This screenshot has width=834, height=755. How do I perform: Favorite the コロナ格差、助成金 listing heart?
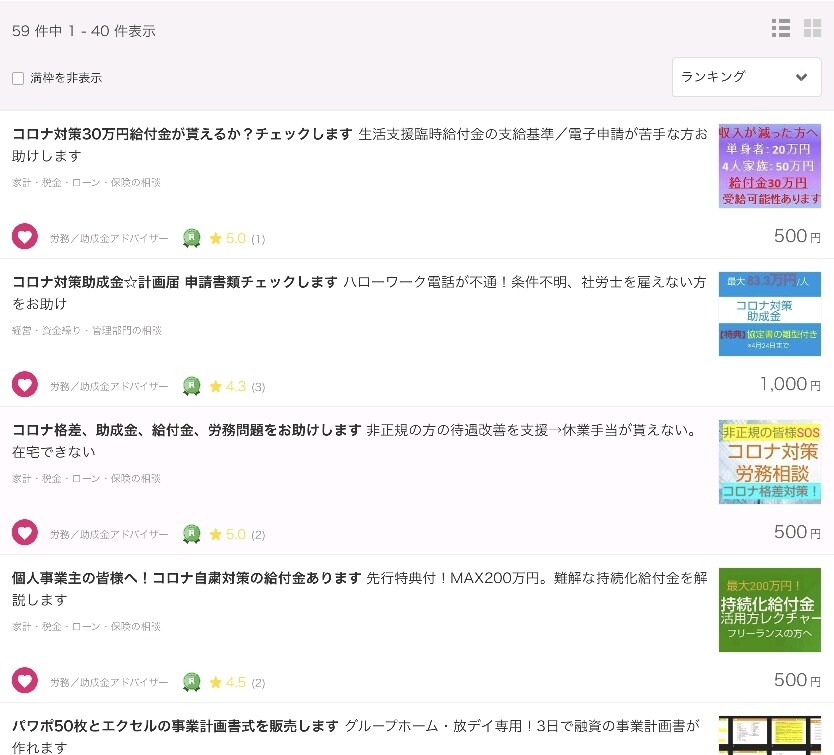(x=25, y=532)
